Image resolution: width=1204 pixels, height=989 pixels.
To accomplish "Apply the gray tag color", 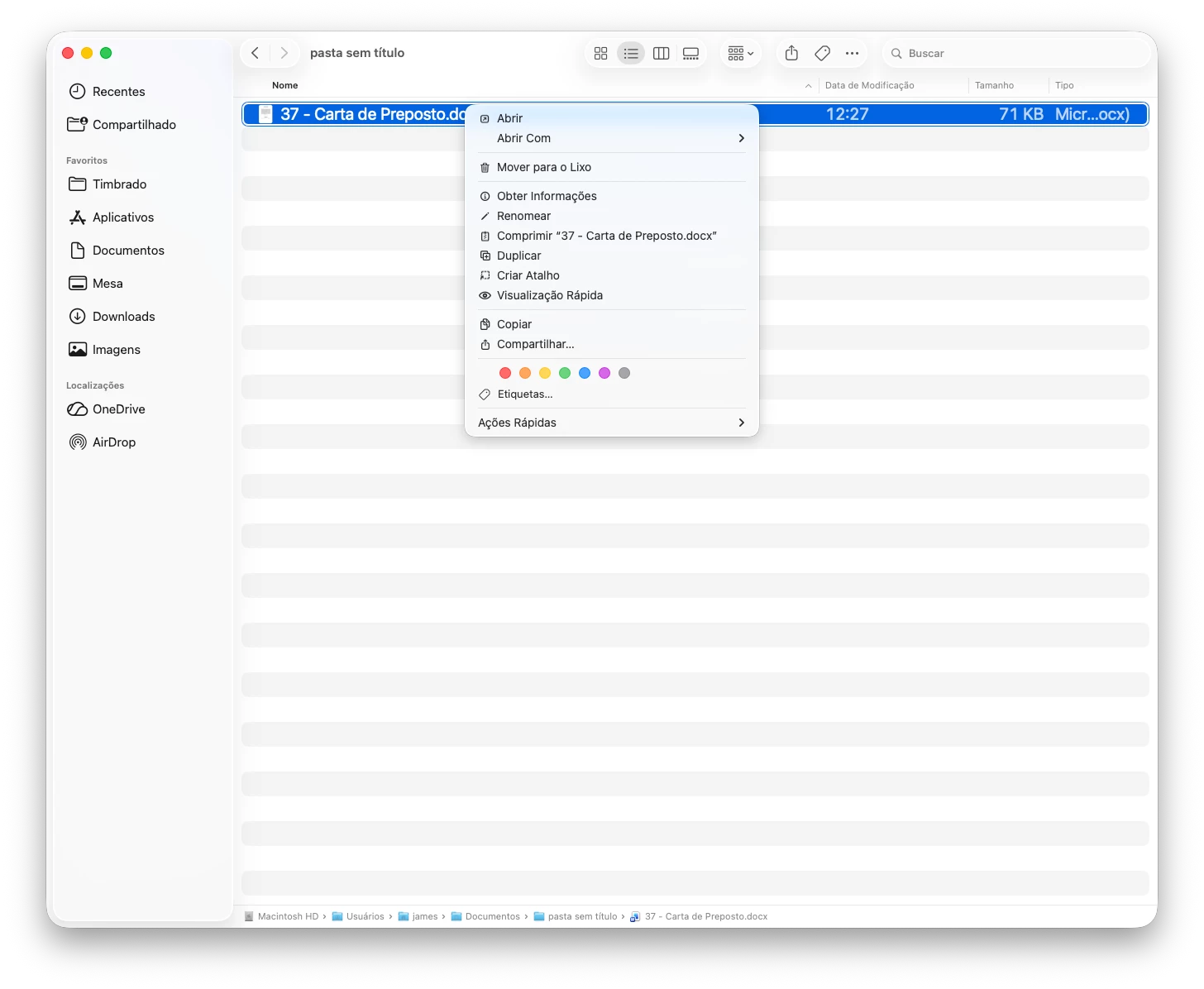I will coord(624,373).
